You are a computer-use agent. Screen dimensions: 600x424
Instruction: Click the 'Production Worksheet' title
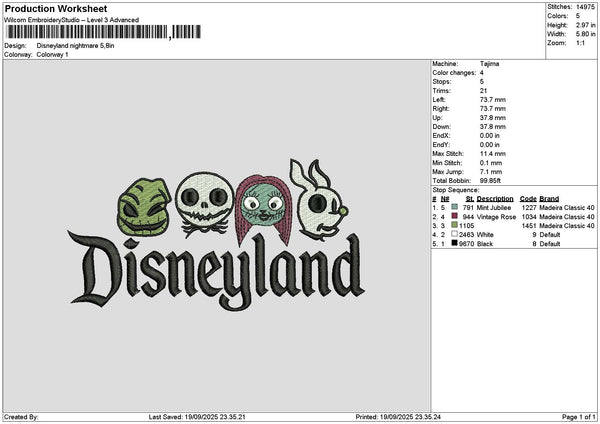pos(56,9)
